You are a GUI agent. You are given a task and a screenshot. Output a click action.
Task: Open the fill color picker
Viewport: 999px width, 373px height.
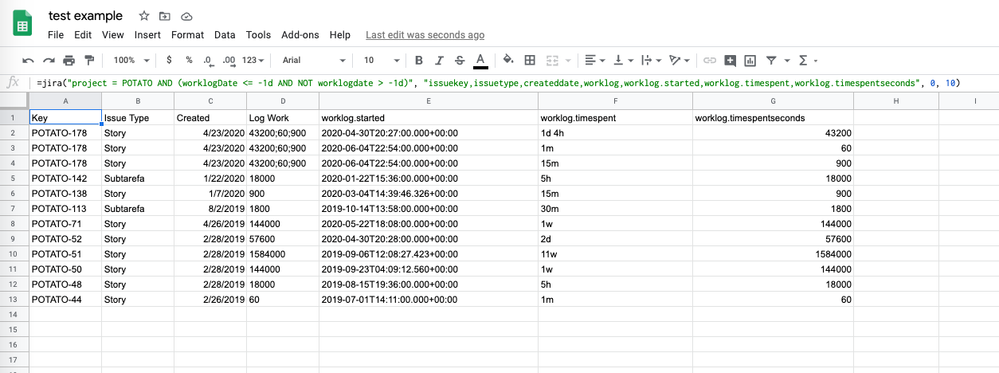508,60
